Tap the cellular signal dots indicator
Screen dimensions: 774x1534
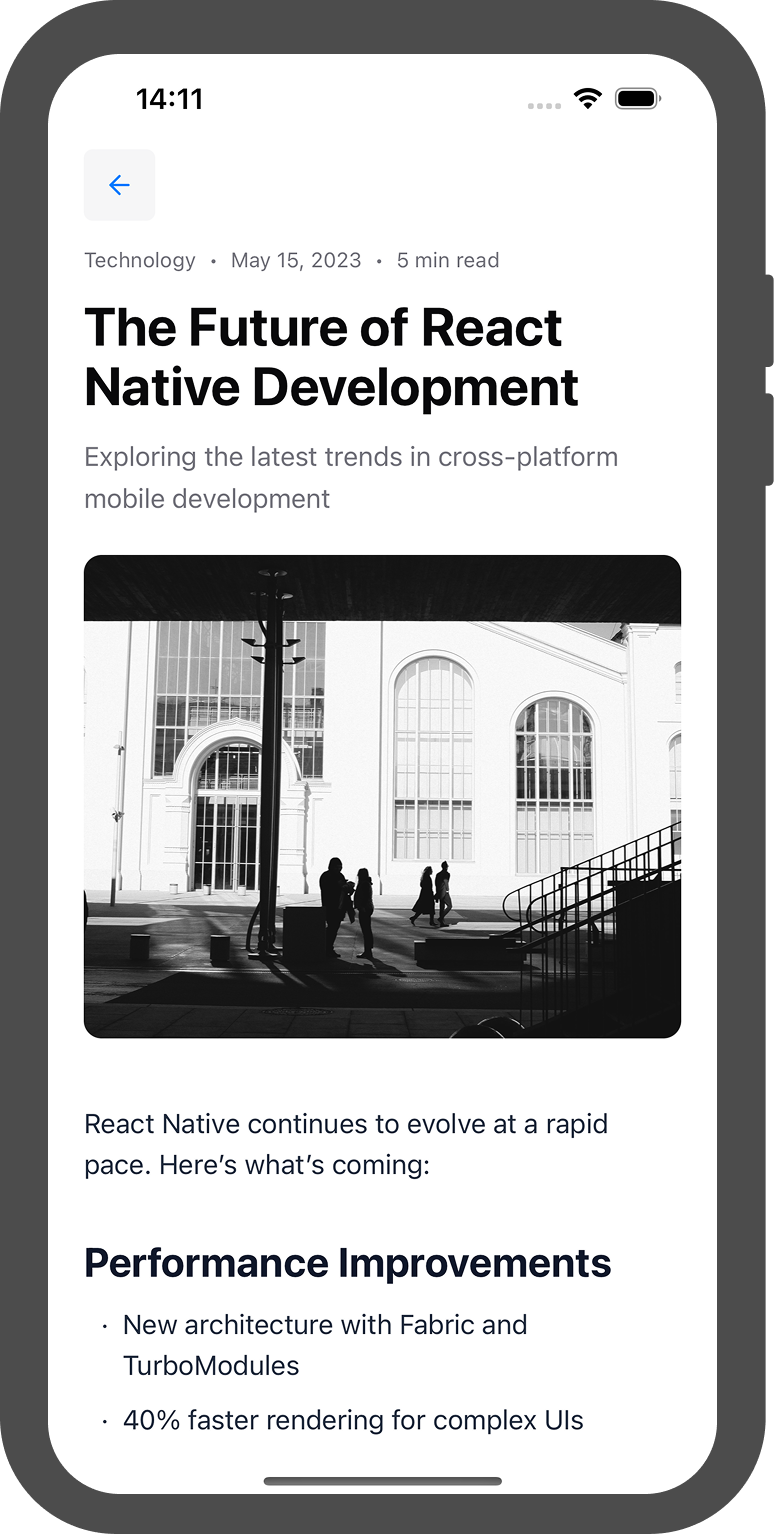[544, 105]
